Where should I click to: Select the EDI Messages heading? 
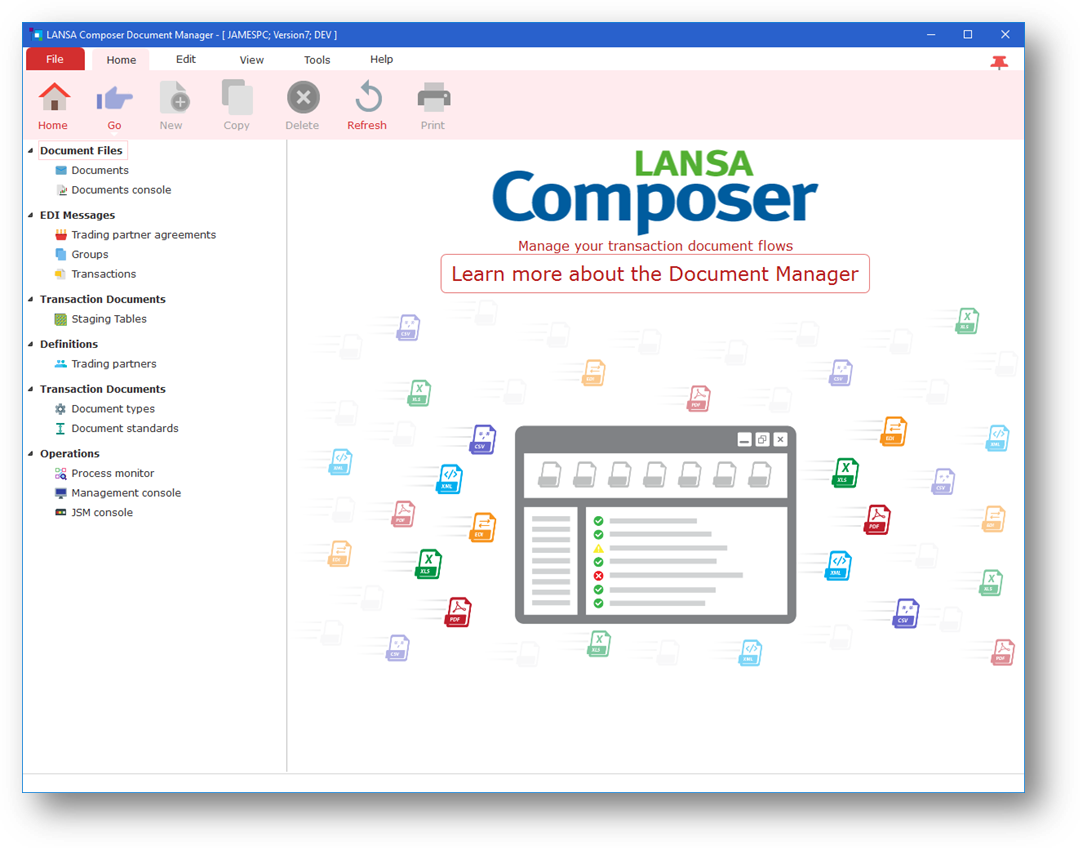pyautogui.click(x=77, y=215)
